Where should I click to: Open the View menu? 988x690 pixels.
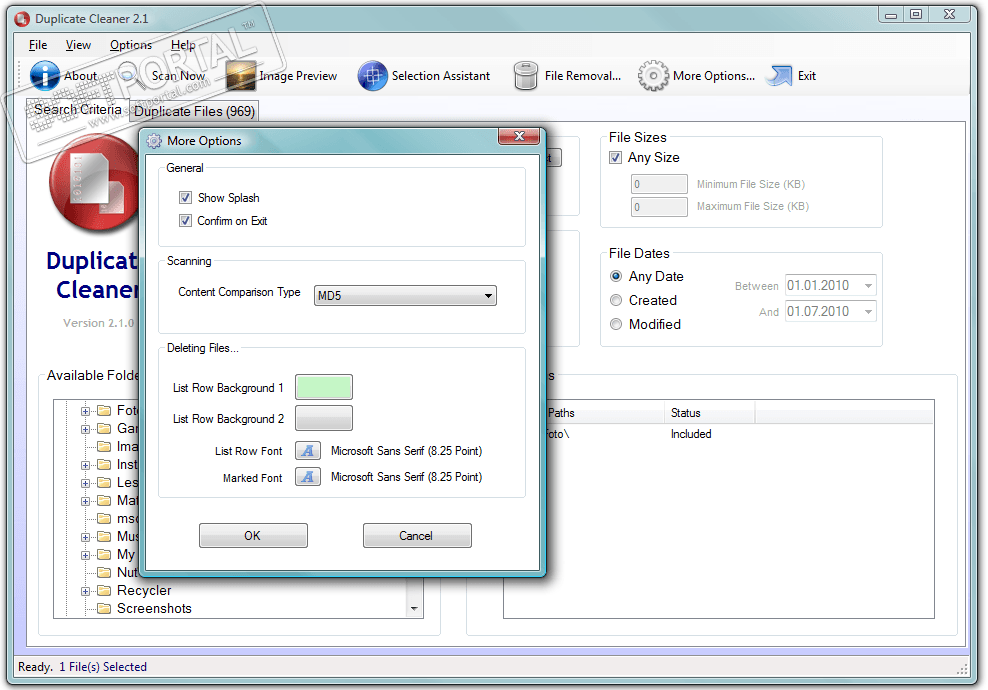(x=78, y=45)
